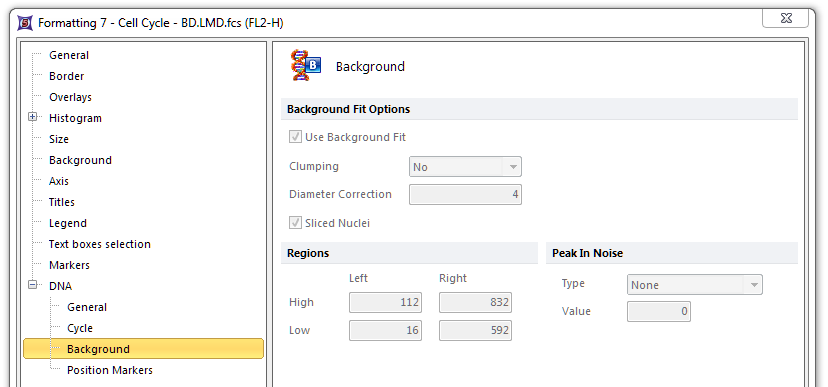Toggle the Sliced Nuclei checkbox
The width and height of the screenshot is (828, 387).
point(295,223)
